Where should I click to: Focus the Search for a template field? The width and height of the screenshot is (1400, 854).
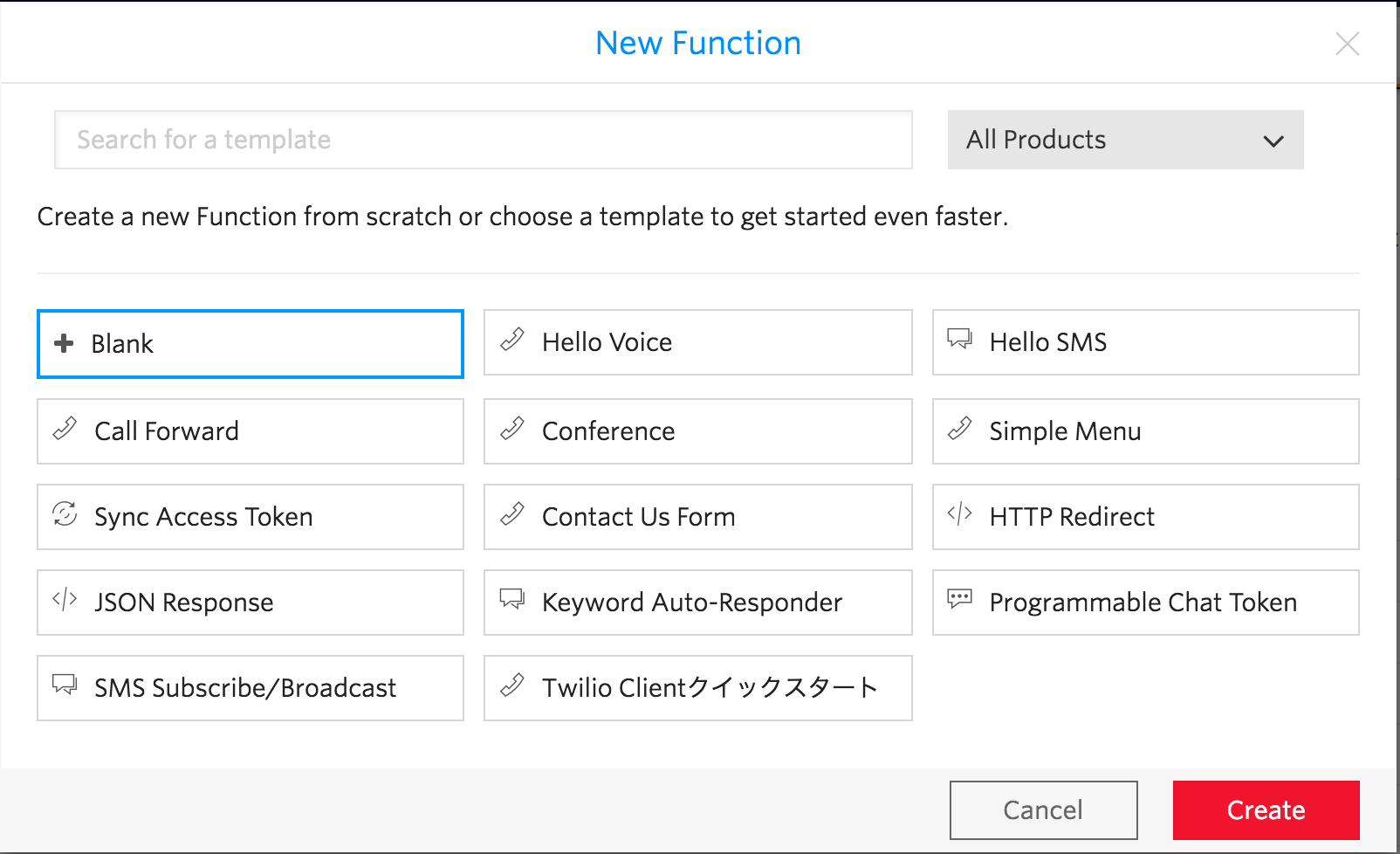(x=483, y=140)
